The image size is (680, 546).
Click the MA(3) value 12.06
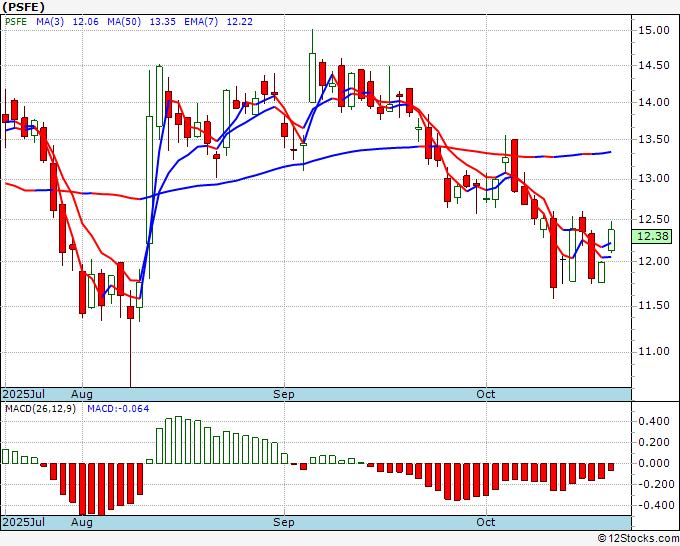(x=85, y=22)
